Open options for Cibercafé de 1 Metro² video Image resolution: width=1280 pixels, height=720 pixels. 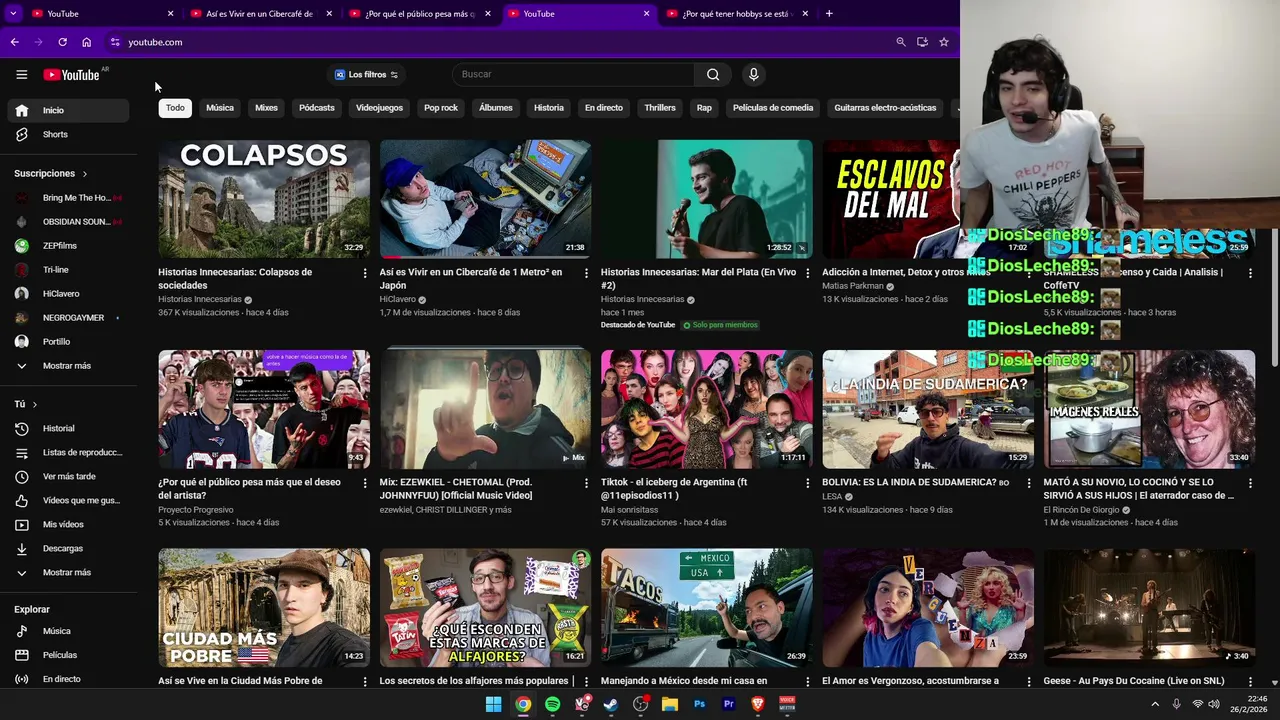[586, 273]
